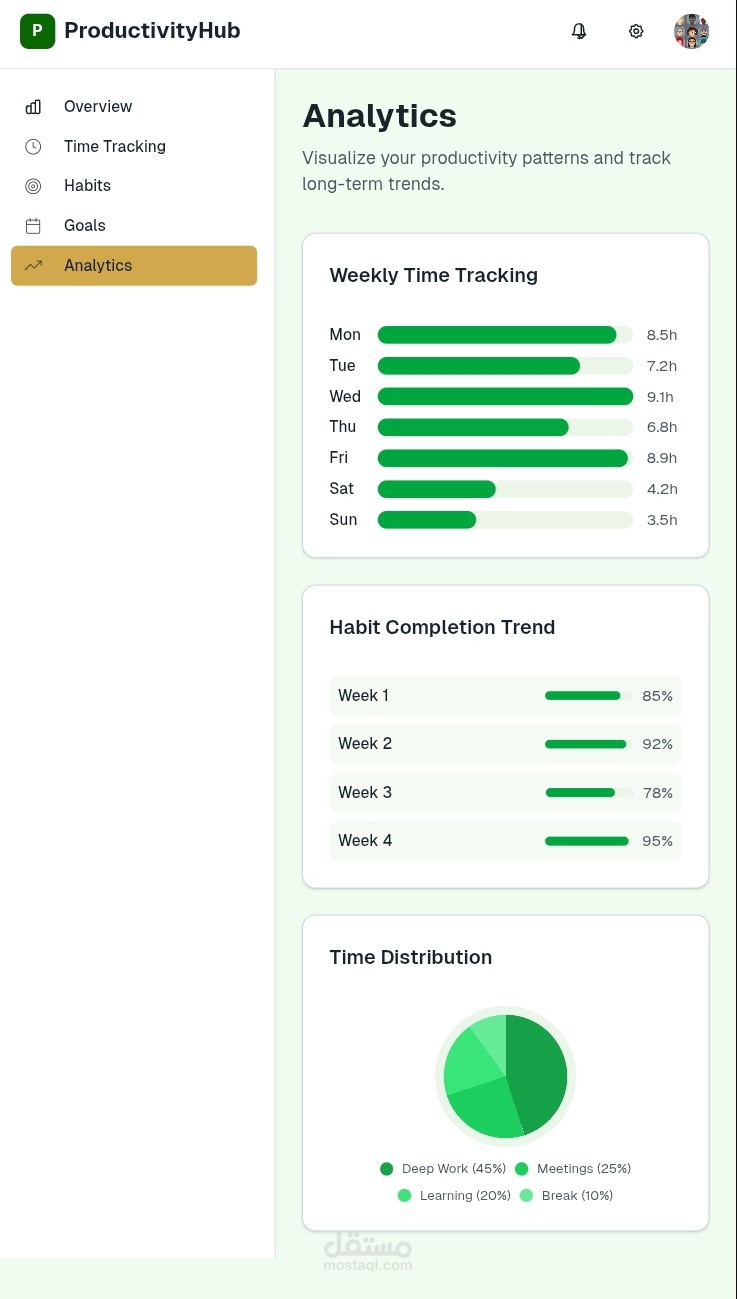Screen dimensions: 737x1299
Task: Open settings via the gear icon
Action: pyautogui.click(x=636, y=31)
